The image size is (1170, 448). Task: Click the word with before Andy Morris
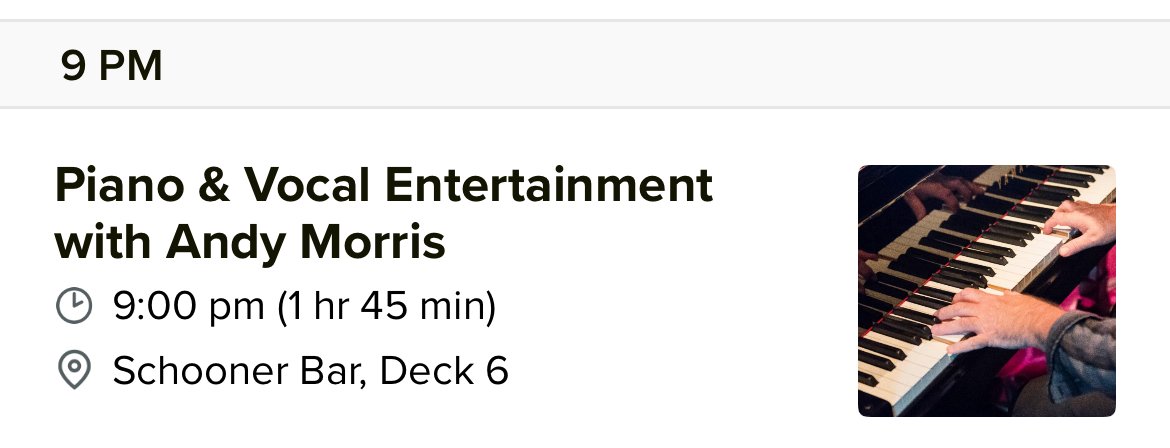pyautogui.click(x=103, y=243)
